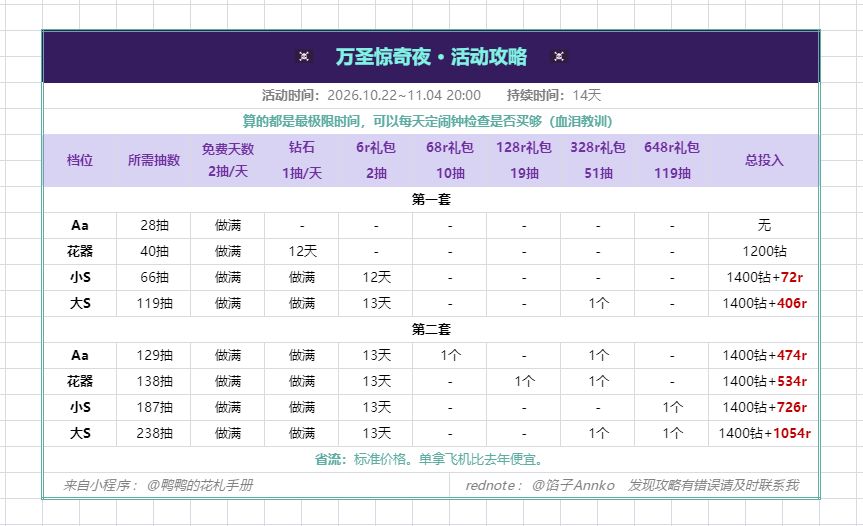Click the 238抽 cell
The height and width of the screenshot is (526, 863).
[154, 433]
